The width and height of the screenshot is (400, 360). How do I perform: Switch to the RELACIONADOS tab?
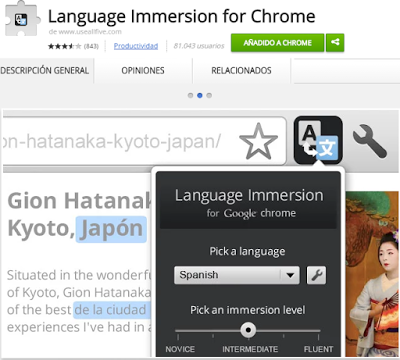[x=241, y=70]
